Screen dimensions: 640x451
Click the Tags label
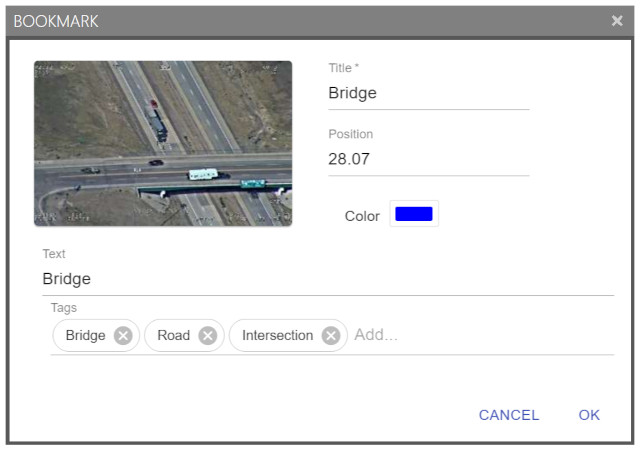click(x=64, y=308)
